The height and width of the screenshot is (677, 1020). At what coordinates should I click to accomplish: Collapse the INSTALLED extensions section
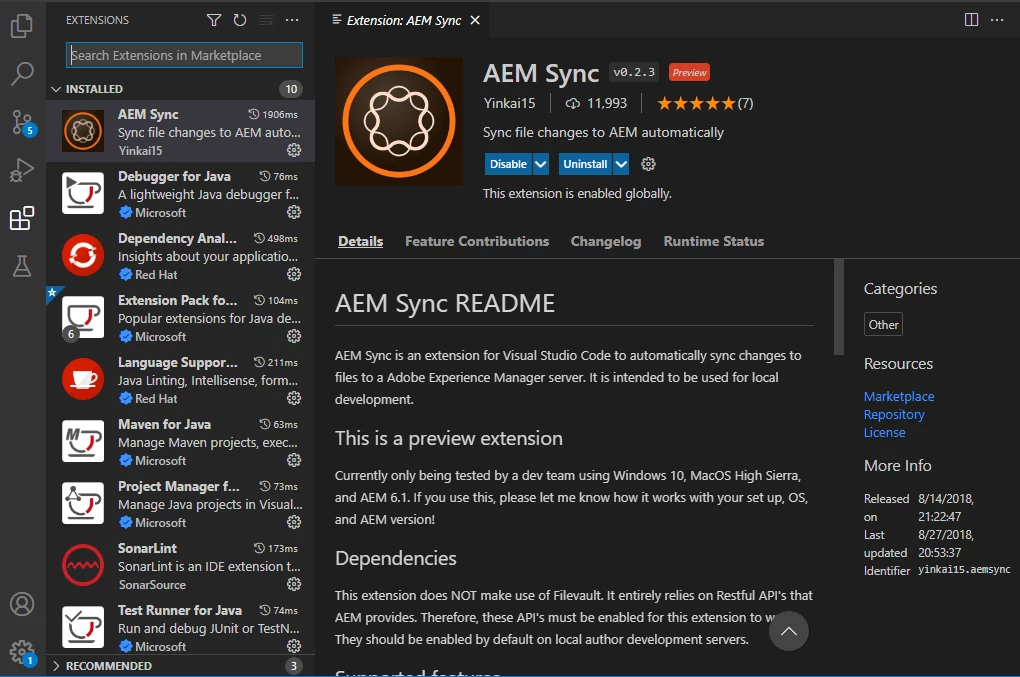point(180,89)
